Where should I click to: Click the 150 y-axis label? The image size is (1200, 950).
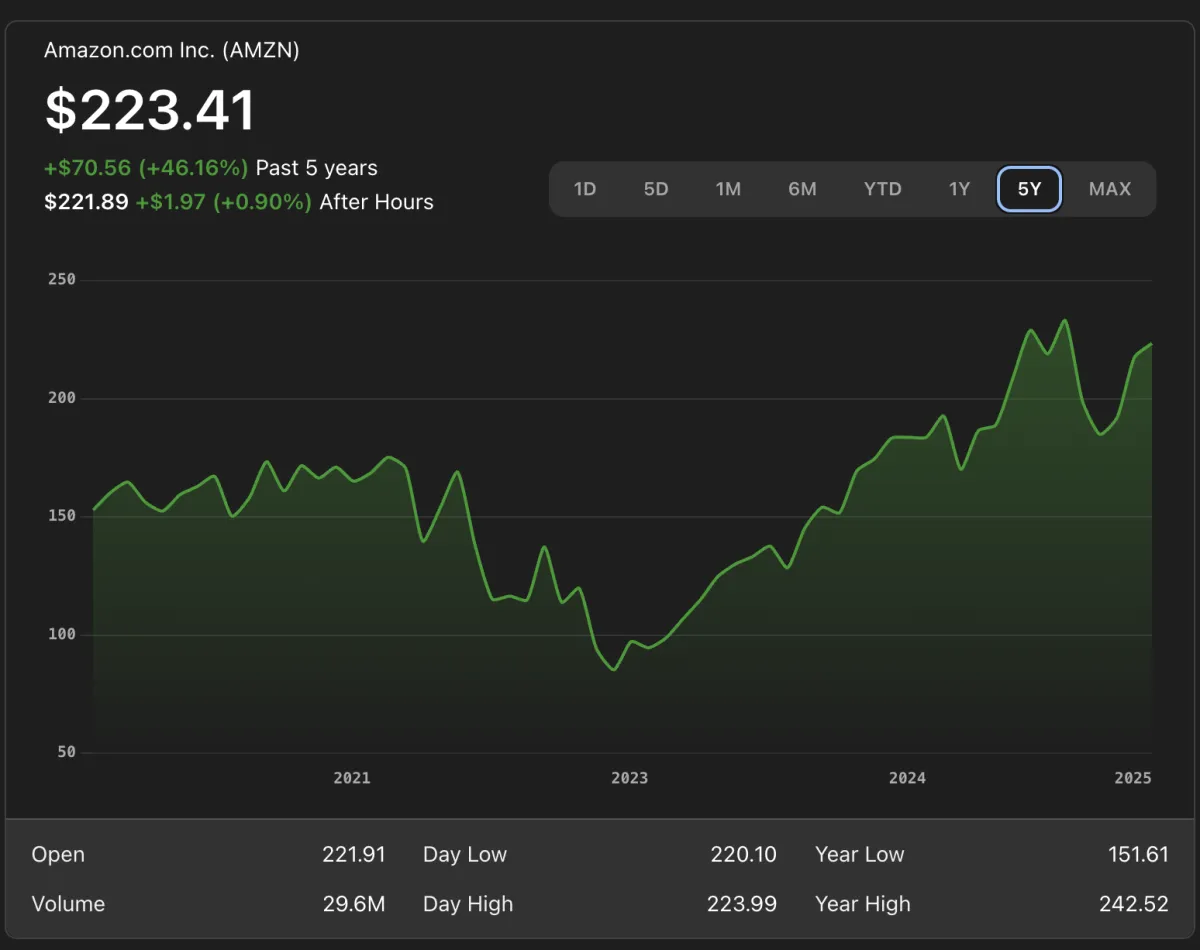(x=62, y=516)
